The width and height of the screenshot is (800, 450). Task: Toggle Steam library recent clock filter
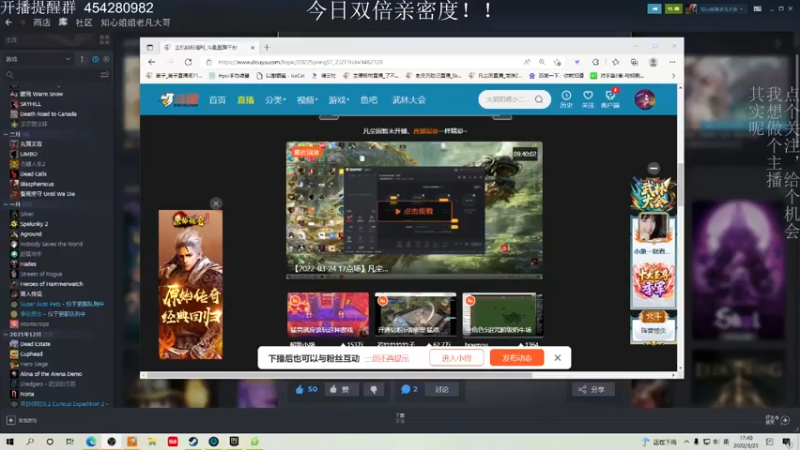pos(95,59)
